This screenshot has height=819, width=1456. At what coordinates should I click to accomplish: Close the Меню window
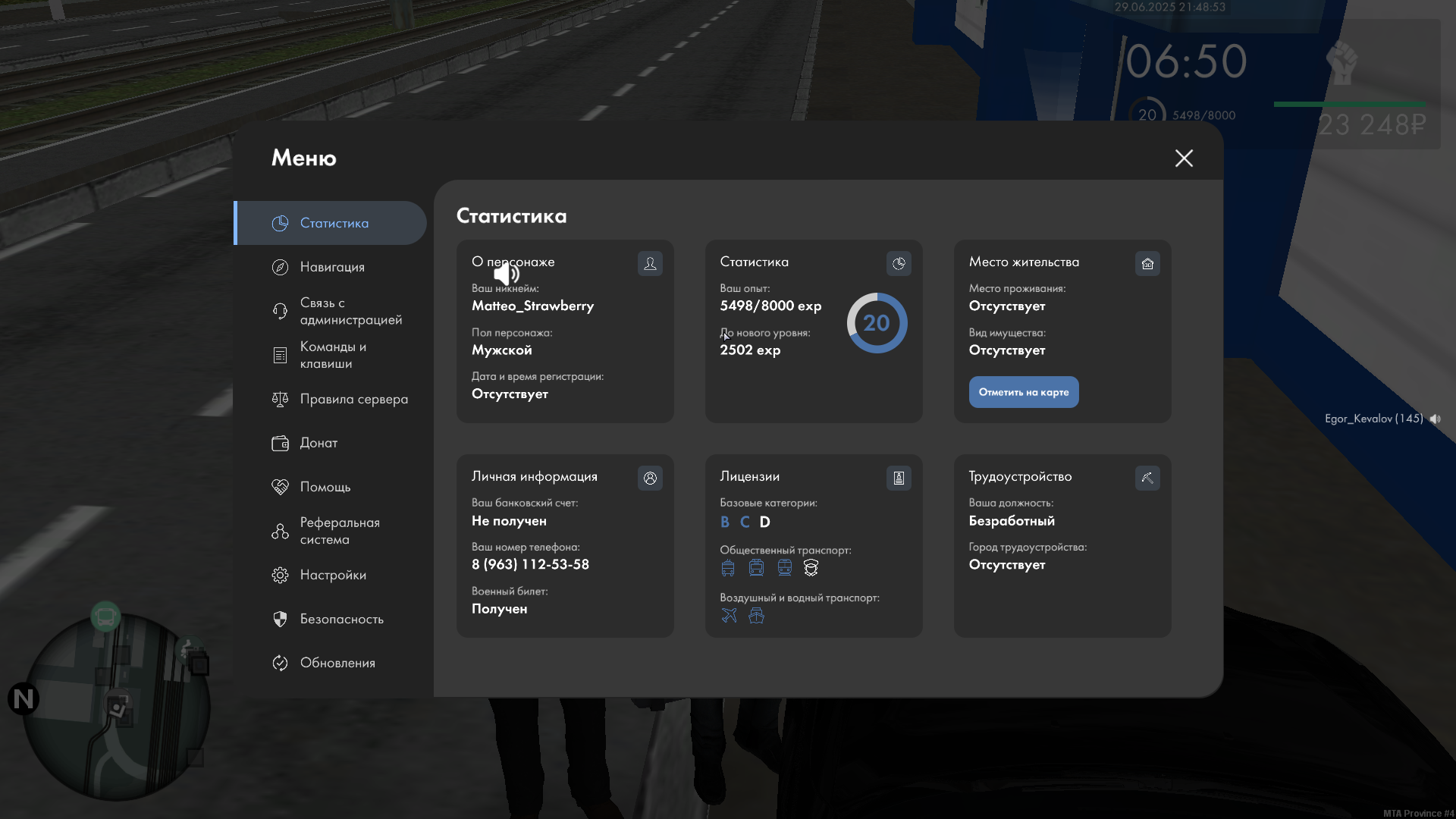pyautogui.click(x=1184, y=158)
